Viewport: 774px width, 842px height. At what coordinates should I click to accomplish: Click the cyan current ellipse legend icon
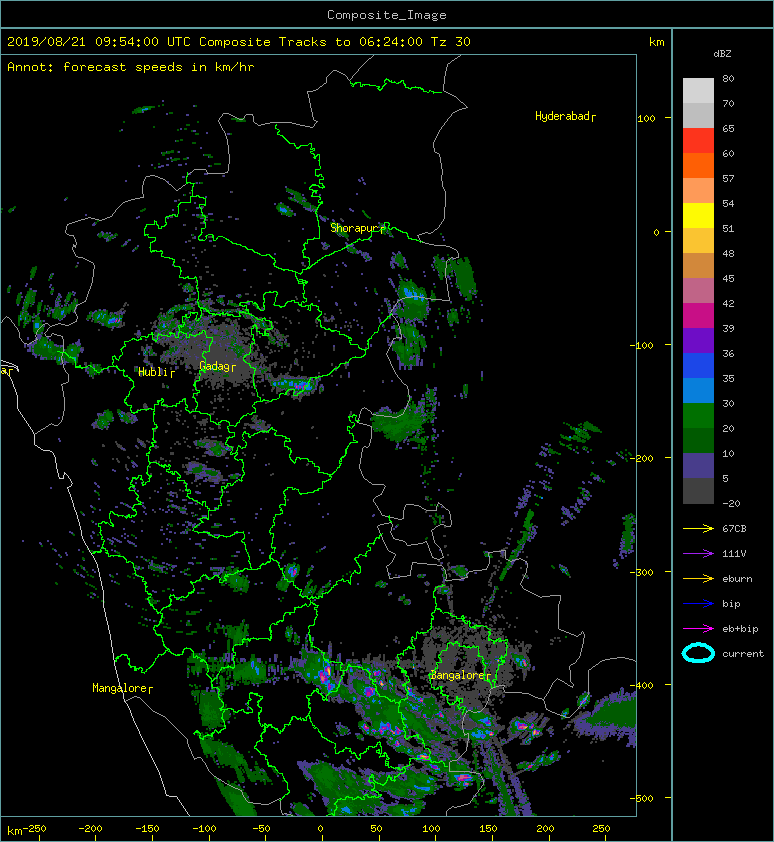pos(698,653)
